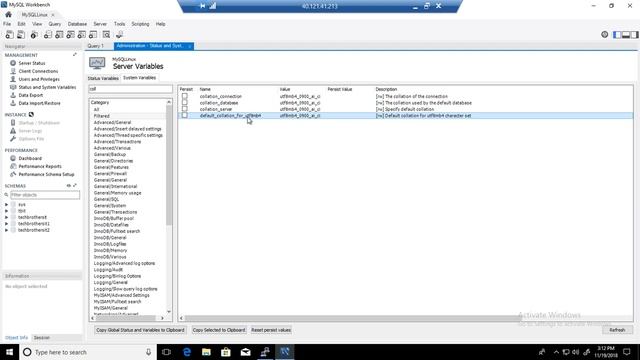Open the File menu
This screenshot has height=360, width=640.
point(7,24)
